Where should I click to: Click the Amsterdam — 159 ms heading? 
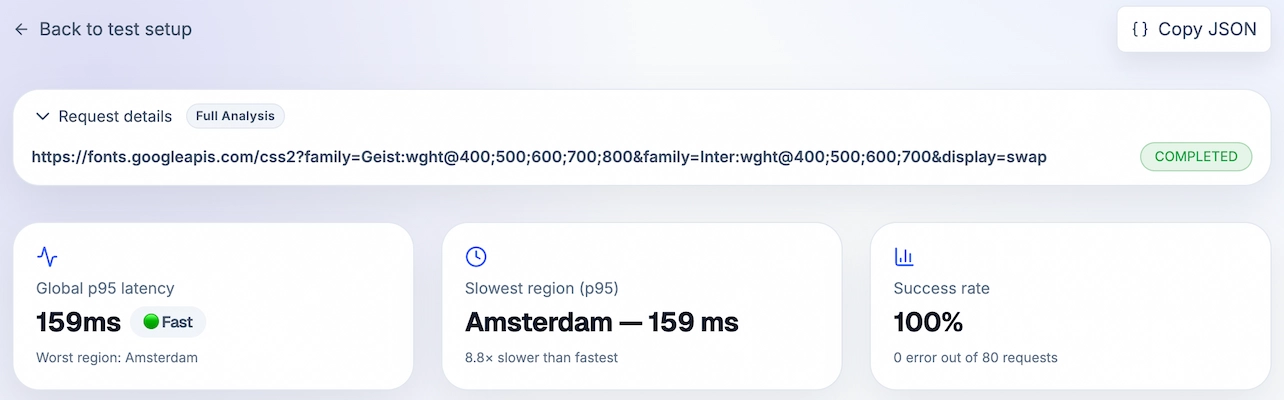tap(601, 322)
